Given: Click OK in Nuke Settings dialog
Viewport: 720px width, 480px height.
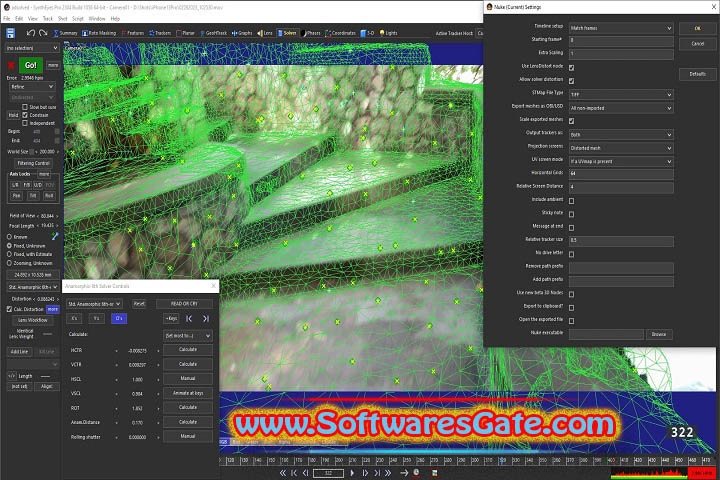Looking at the screenshot, I should 698,28.
